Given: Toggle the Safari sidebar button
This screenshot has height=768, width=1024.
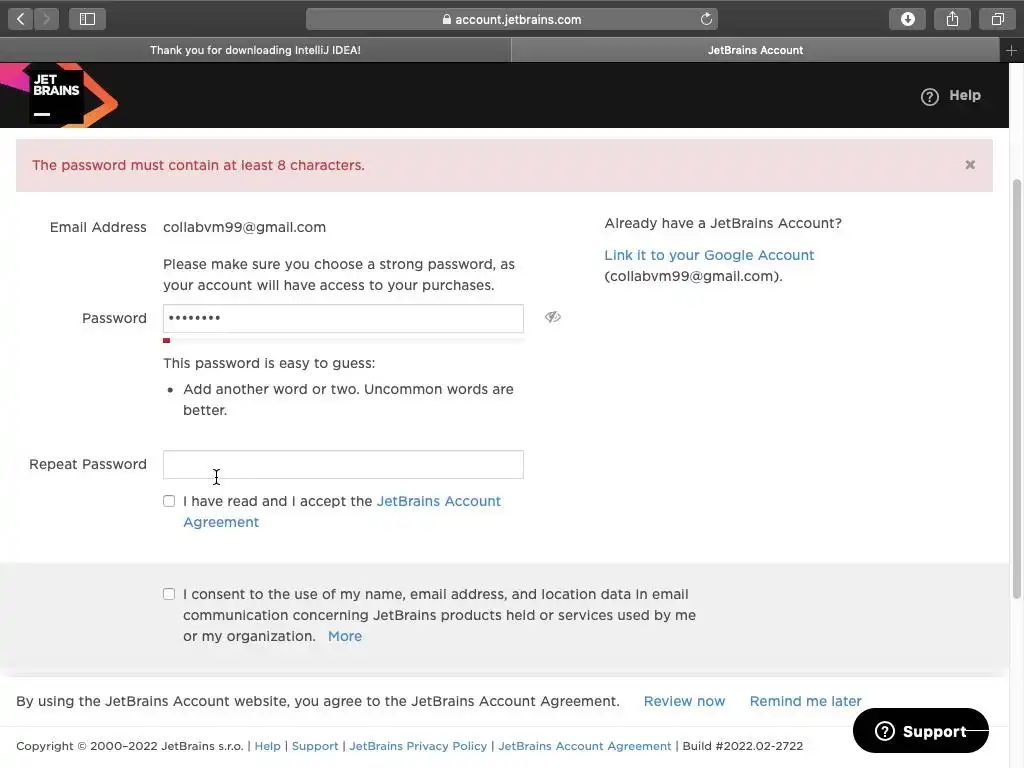Looking at the screenshot, I should pos(88,19).
